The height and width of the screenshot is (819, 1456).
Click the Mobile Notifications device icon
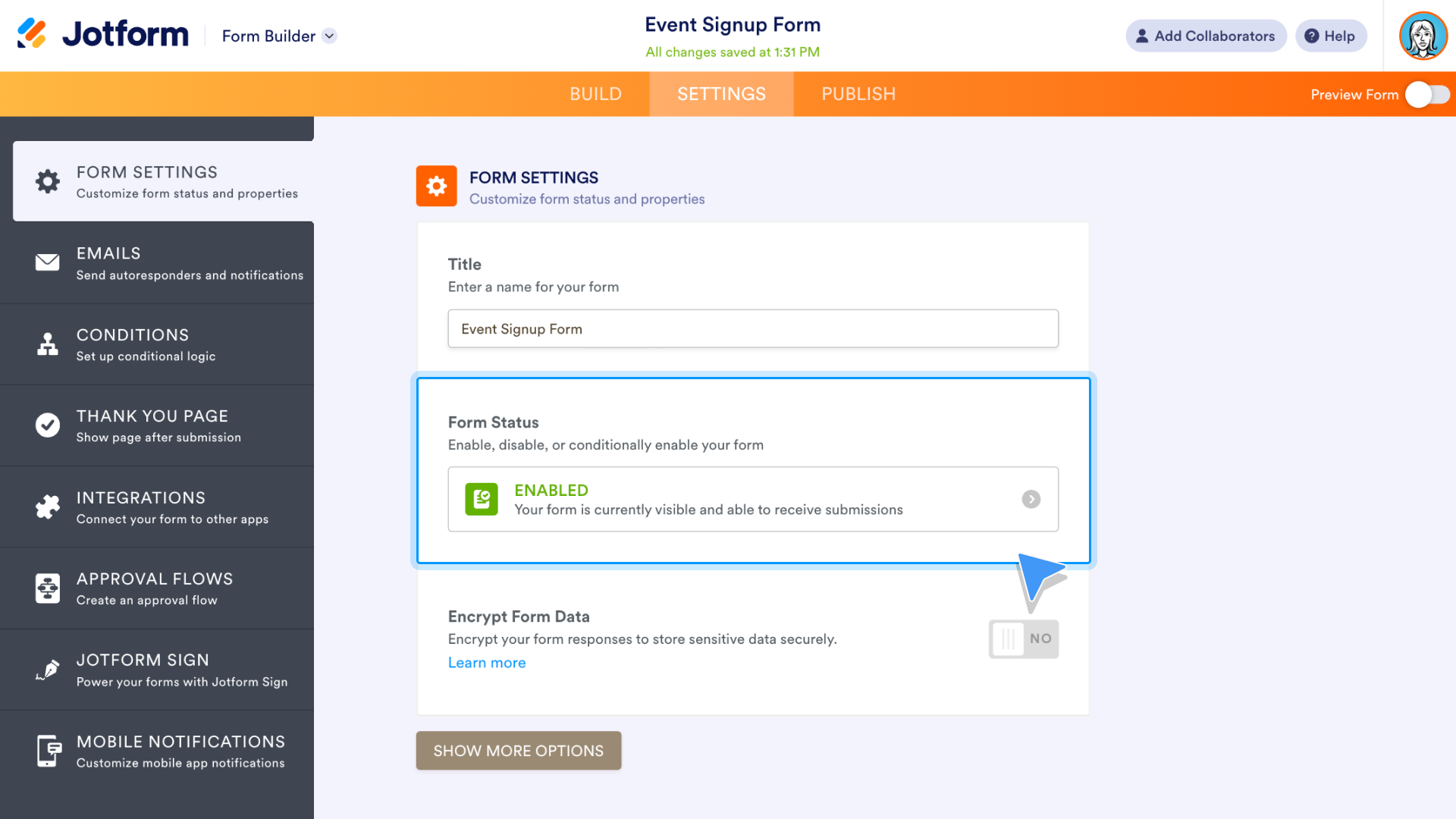pyautogui.click(x=47, y=751)
